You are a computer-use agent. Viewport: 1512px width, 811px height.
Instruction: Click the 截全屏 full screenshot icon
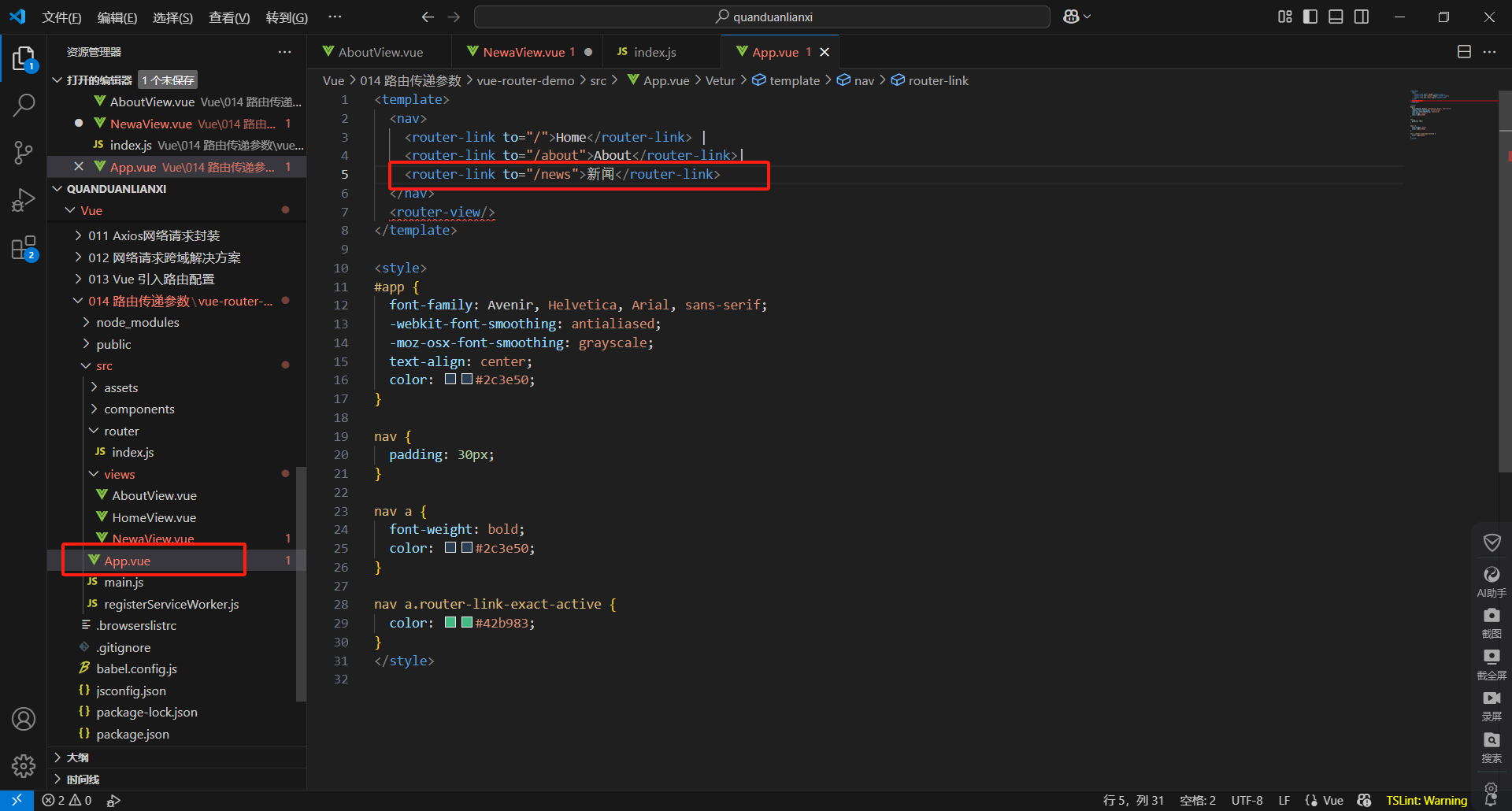[x=1492, y=664]
